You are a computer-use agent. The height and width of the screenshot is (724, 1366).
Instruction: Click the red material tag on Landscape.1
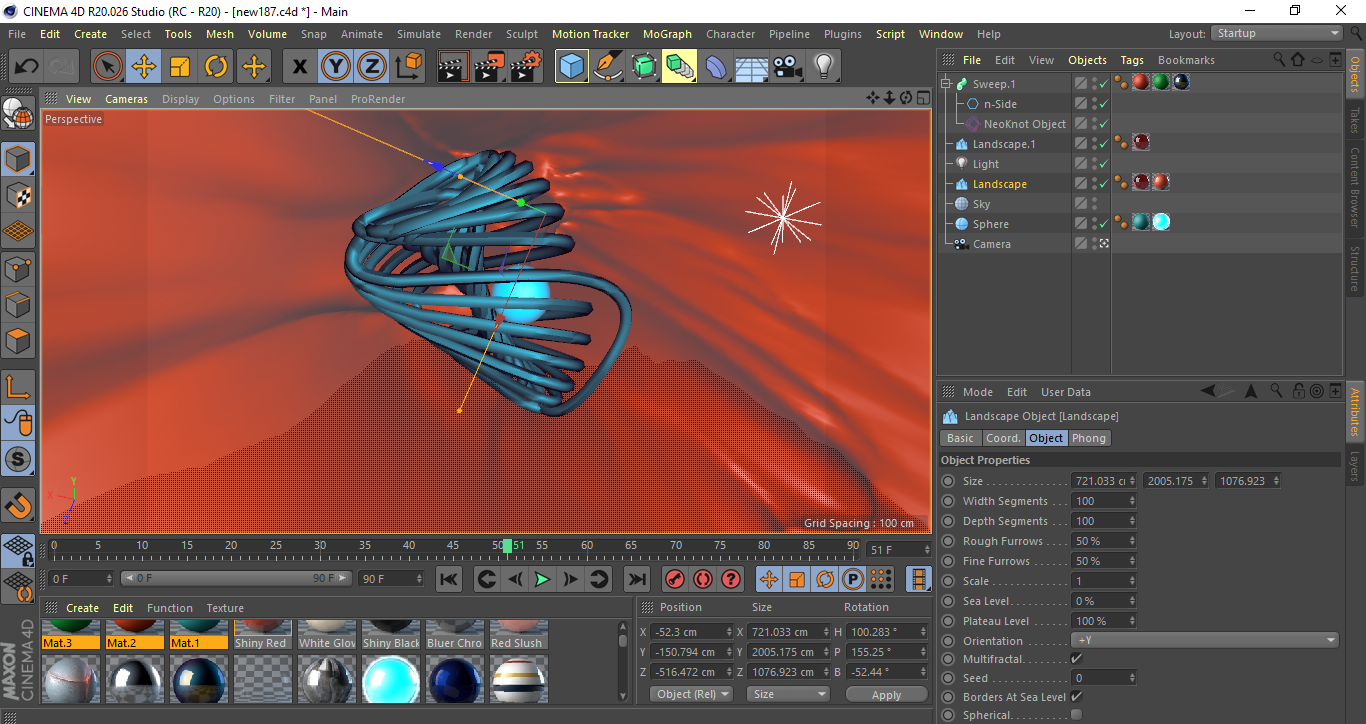[1140, 143]
